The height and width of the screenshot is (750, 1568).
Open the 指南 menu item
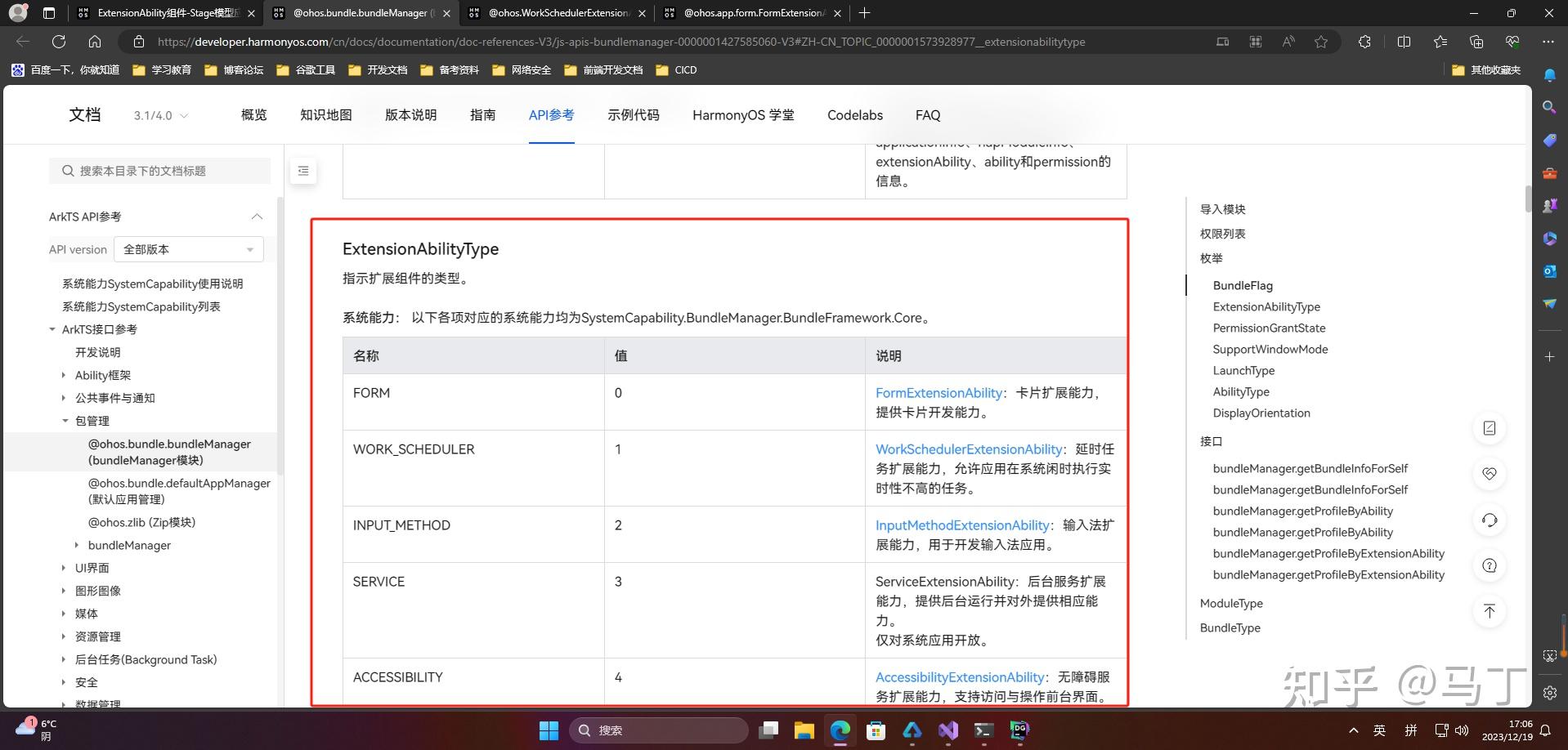tap(483, 115)
